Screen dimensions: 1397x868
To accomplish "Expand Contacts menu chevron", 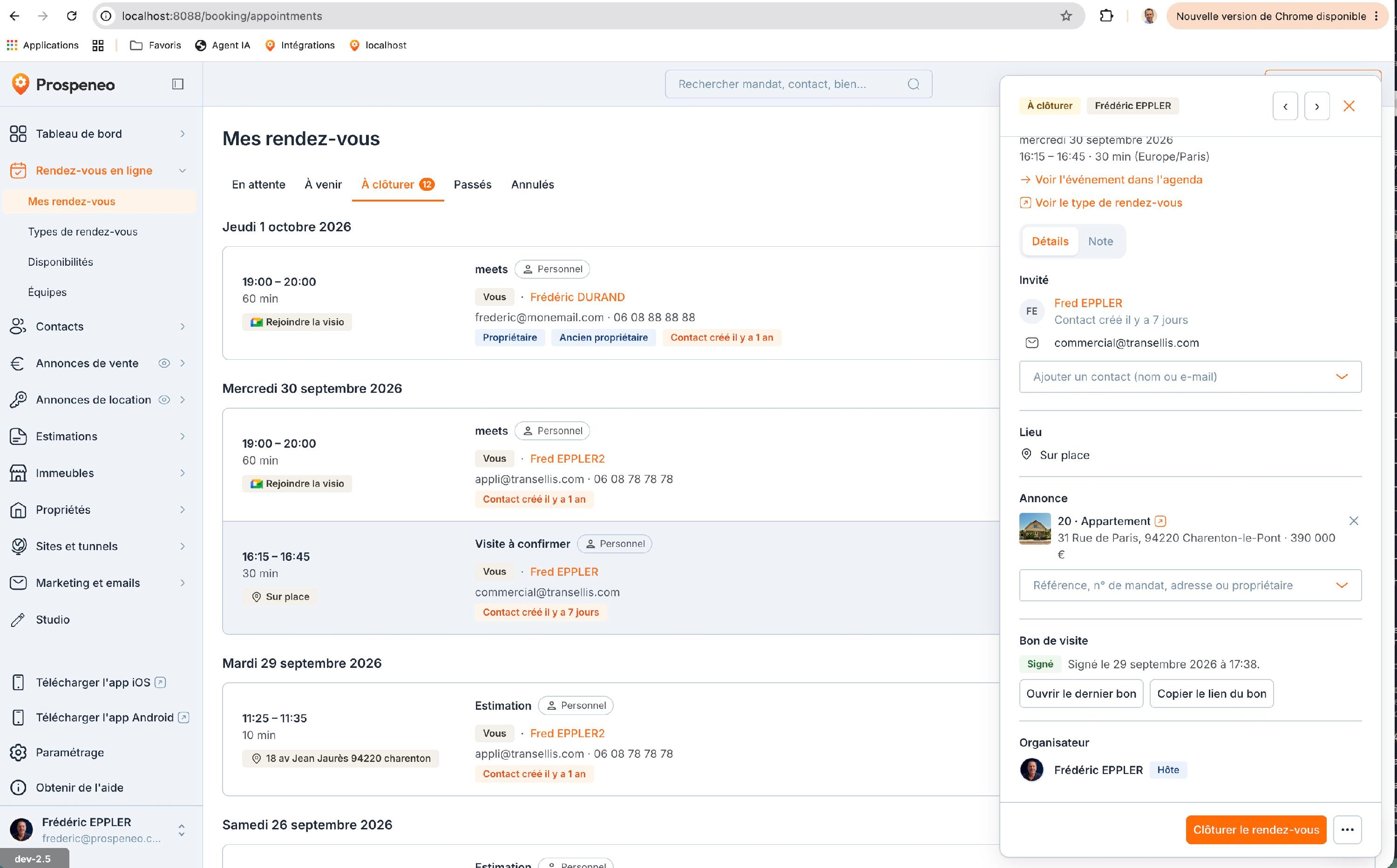I will click(183, 327).
